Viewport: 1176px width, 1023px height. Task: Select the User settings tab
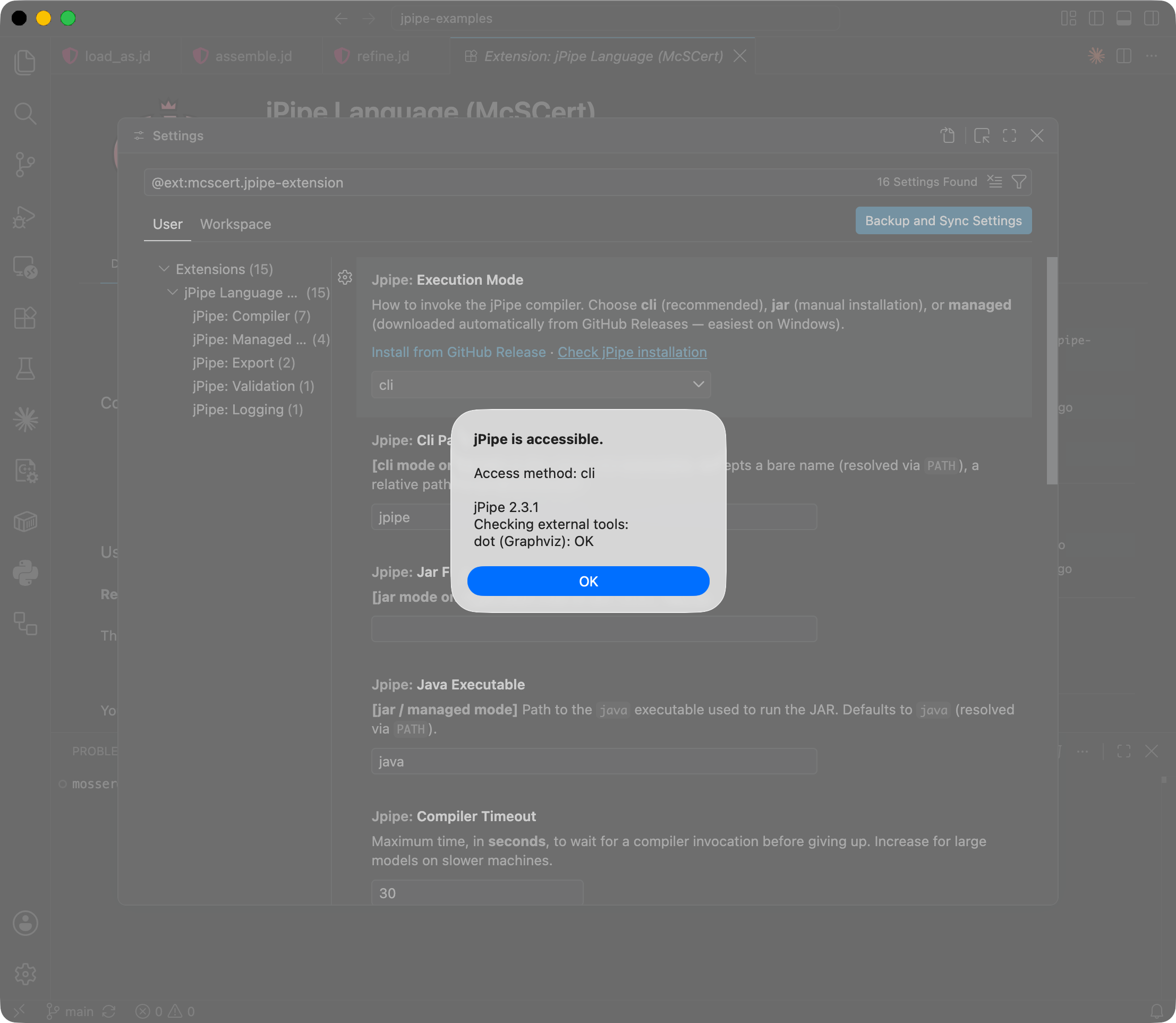[x=167, y=224]
